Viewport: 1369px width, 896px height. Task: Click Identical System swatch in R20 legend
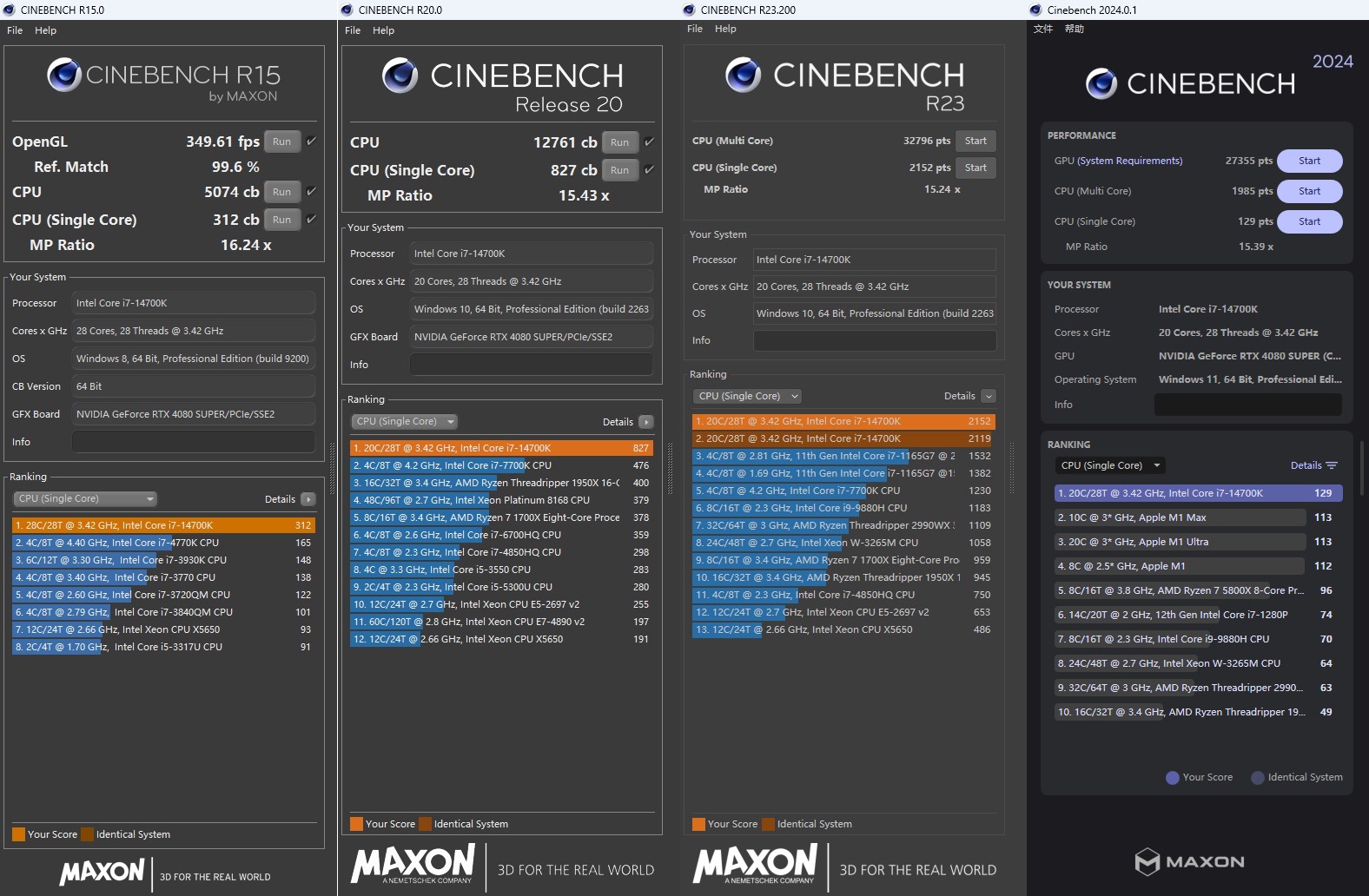pos(426,824)
